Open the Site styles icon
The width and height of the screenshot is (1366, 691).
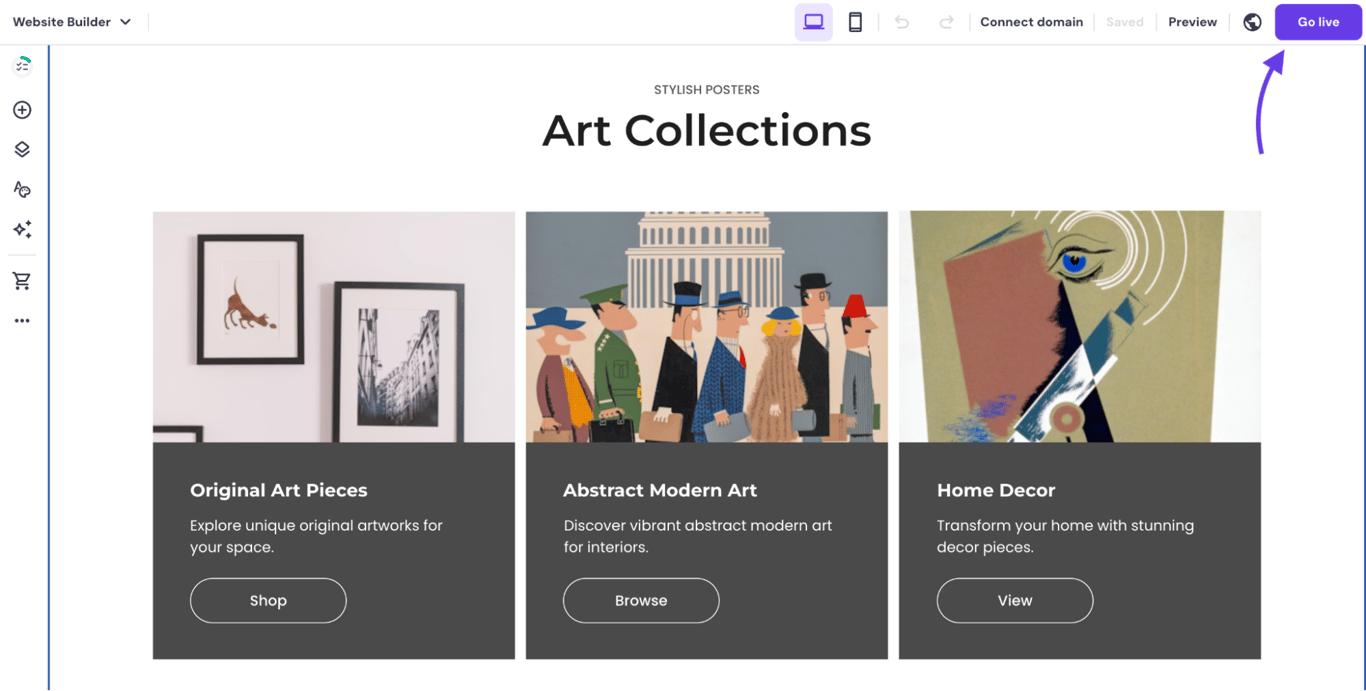(21, 189)
